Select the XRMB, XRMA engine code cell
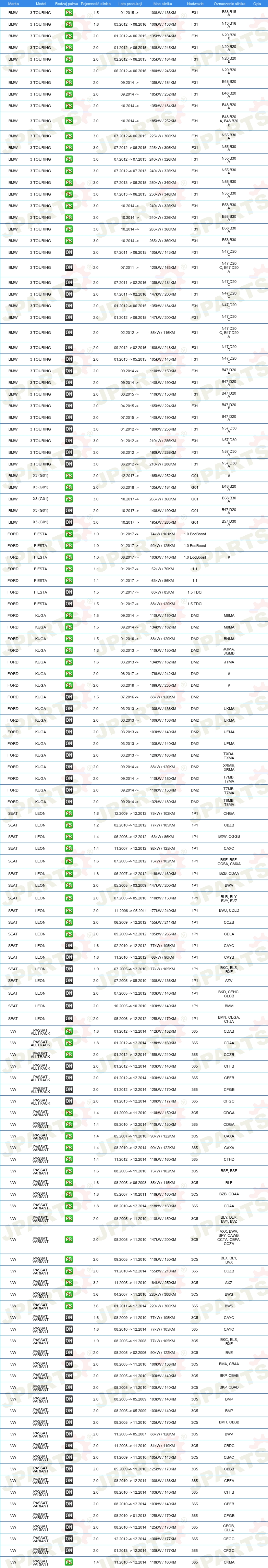 point(229,767)
